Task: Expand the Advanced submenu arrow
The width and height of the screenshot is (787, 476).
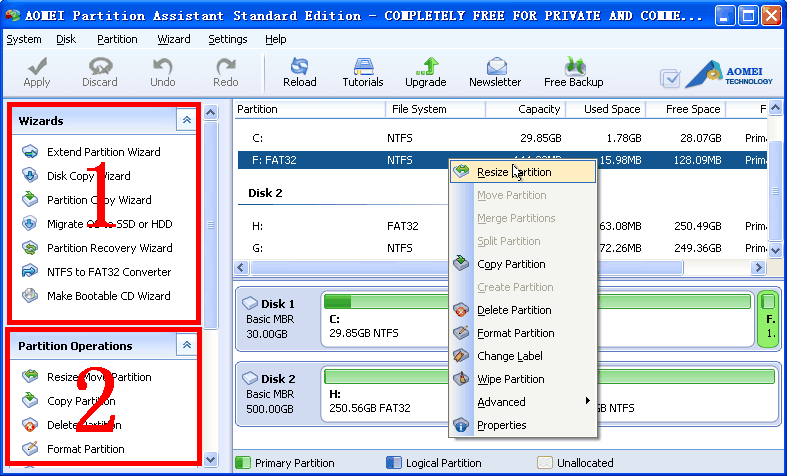Action: point(587,401)
